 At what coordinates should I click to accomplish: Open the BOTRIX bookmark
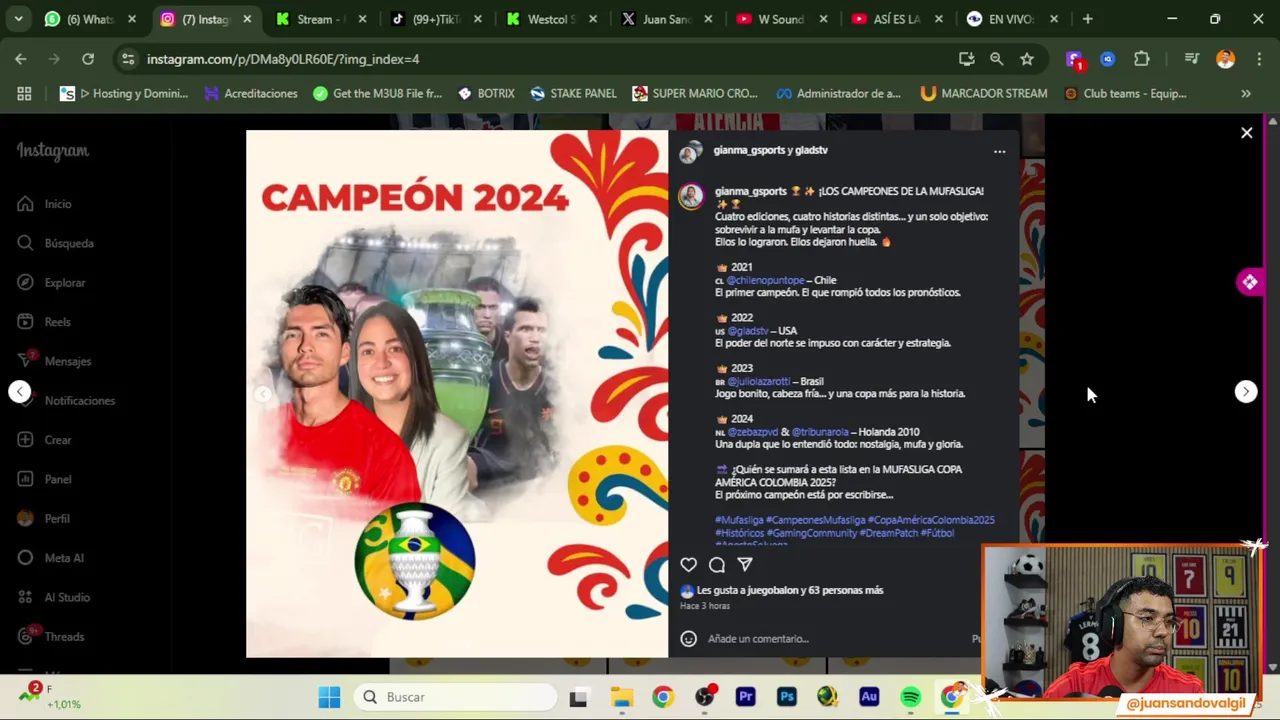[x=486, y=93]
